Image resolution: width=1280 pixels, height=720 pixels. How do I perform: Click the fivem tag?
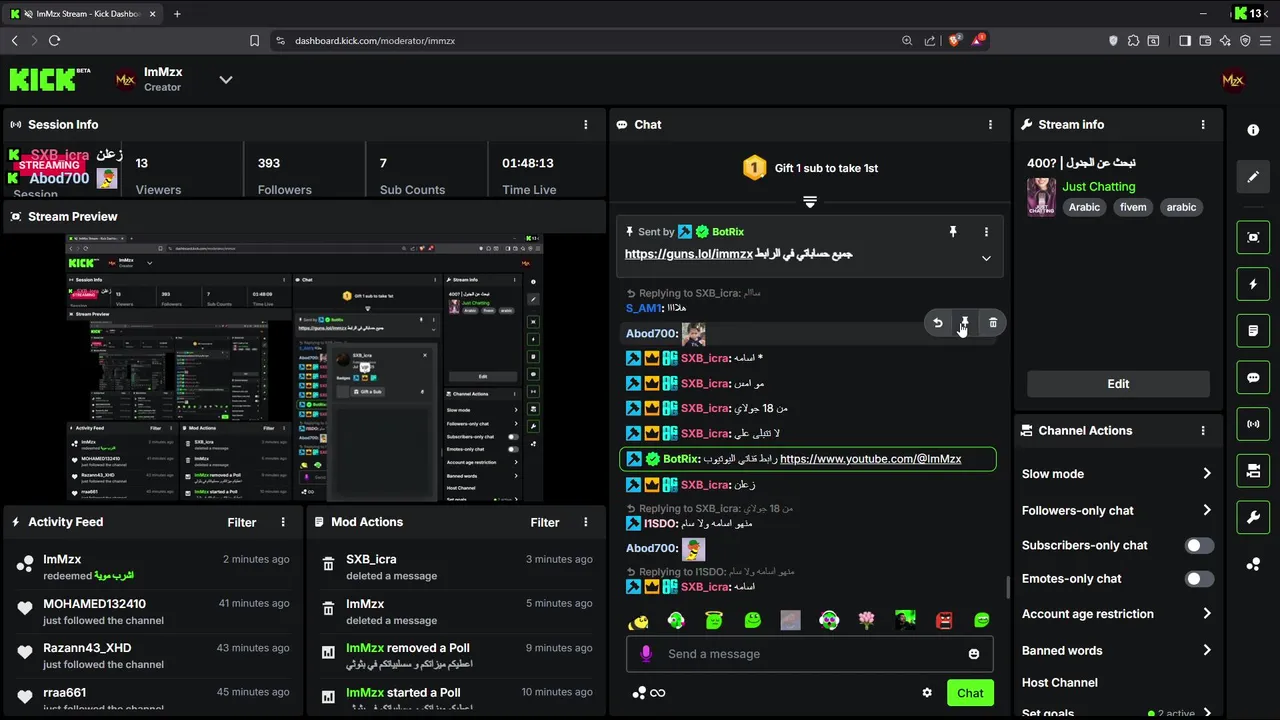[1133, 207]
